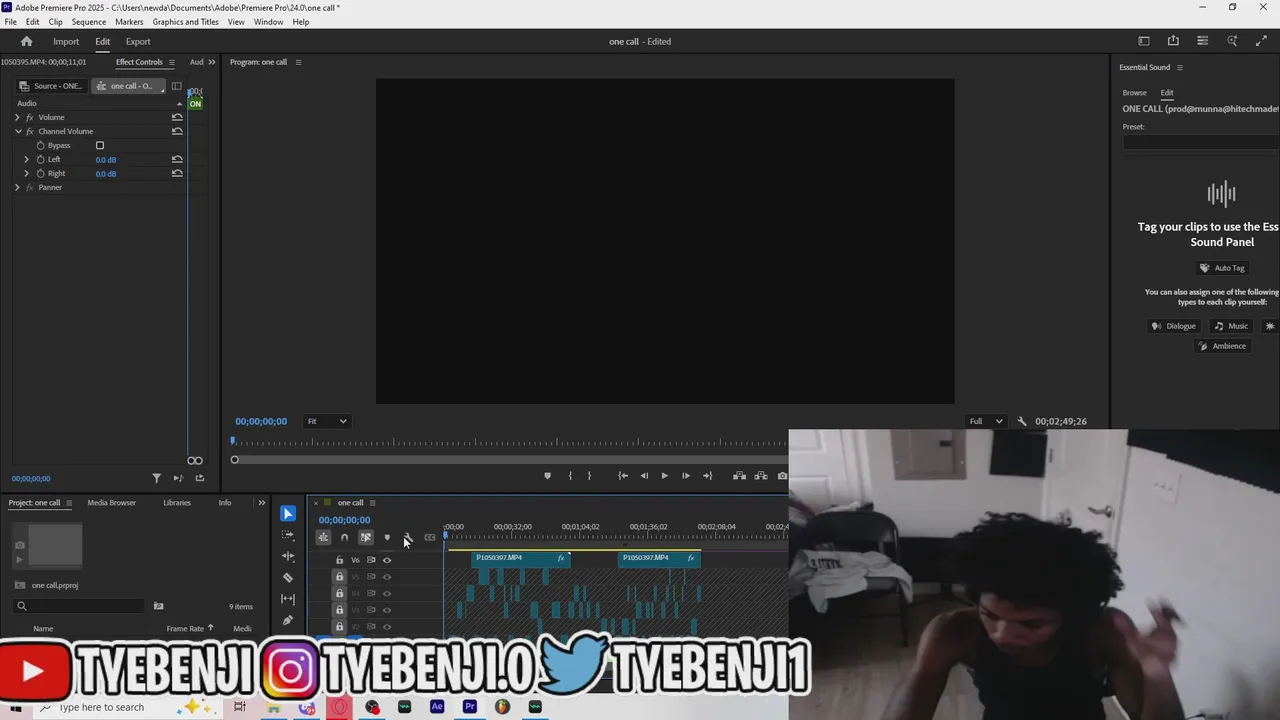
Task: Toggle stopwatch for Left channel
Action: pyautogui.click(x=40, y=159)
